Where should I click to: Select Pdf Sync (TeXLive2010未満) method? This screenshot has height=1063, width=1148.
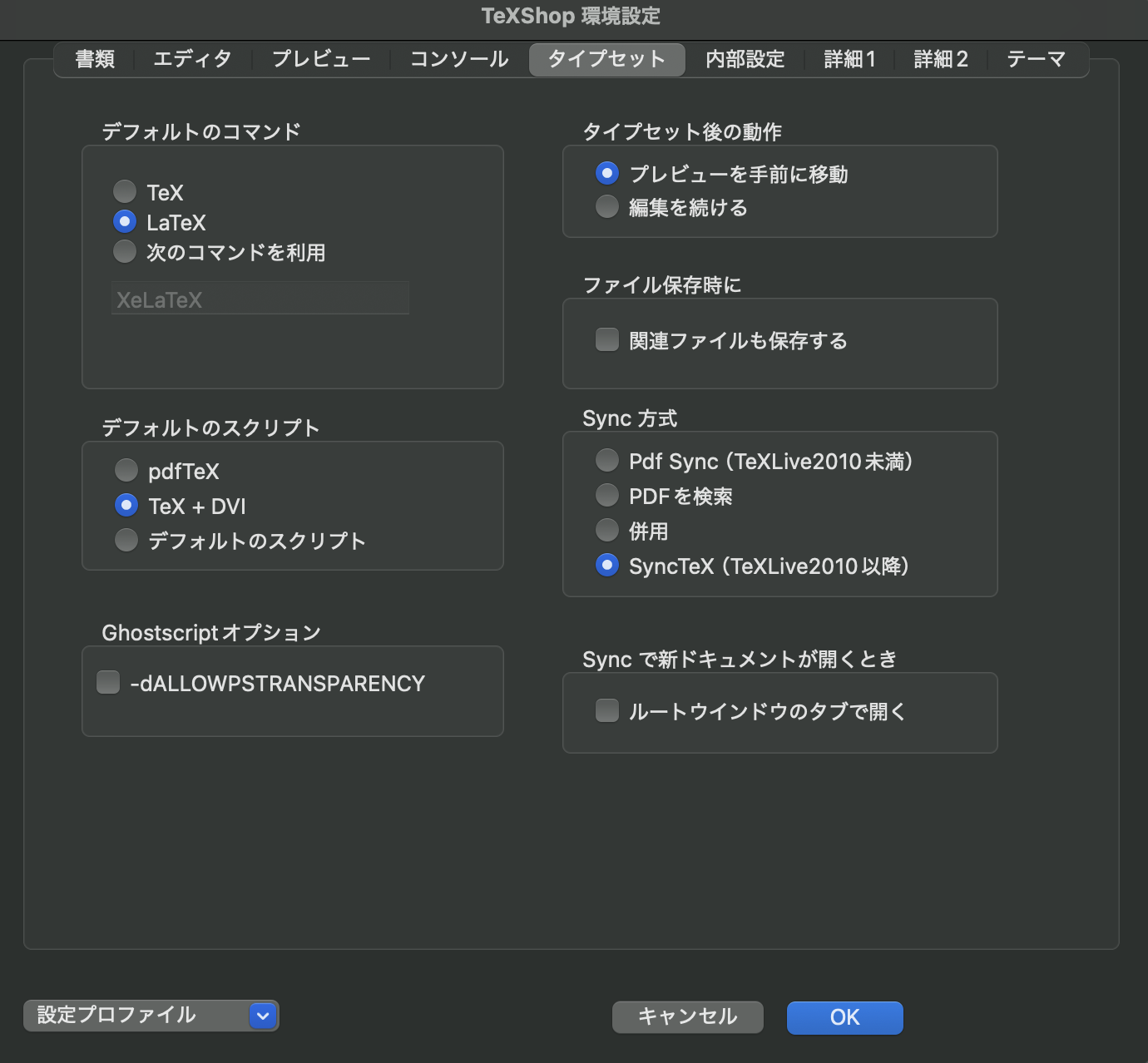tap(607, 461)
